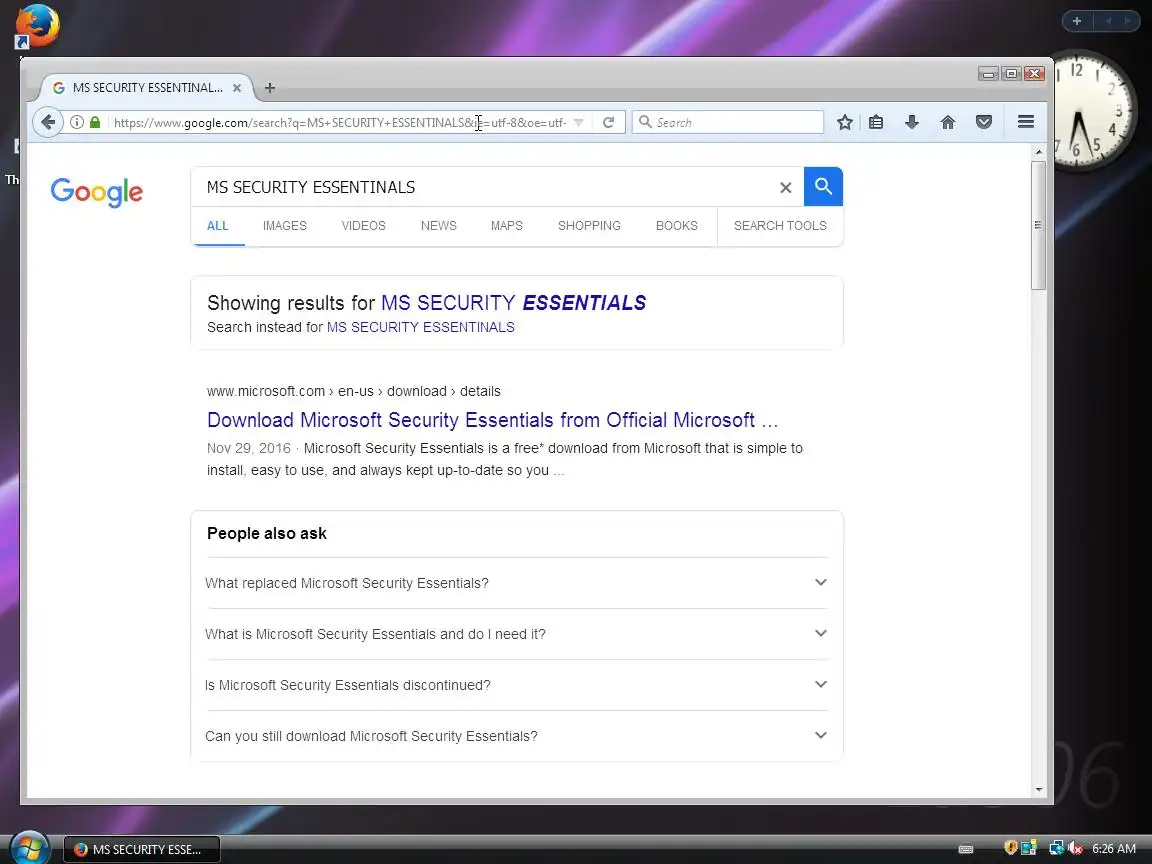Click the Google logo
This screenshot has width=1152, height=864.
(96, 192)
